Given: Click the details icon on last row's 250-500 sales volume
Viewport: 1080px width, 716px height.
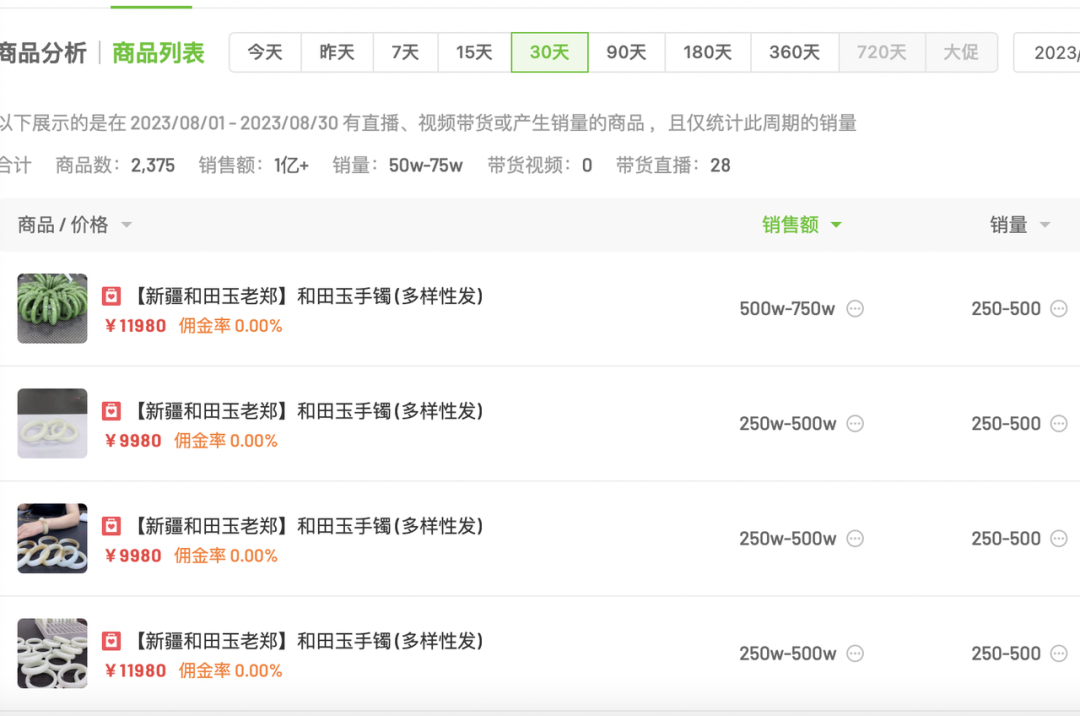Looking at the screenshot, I should [x=1059, y=654].
